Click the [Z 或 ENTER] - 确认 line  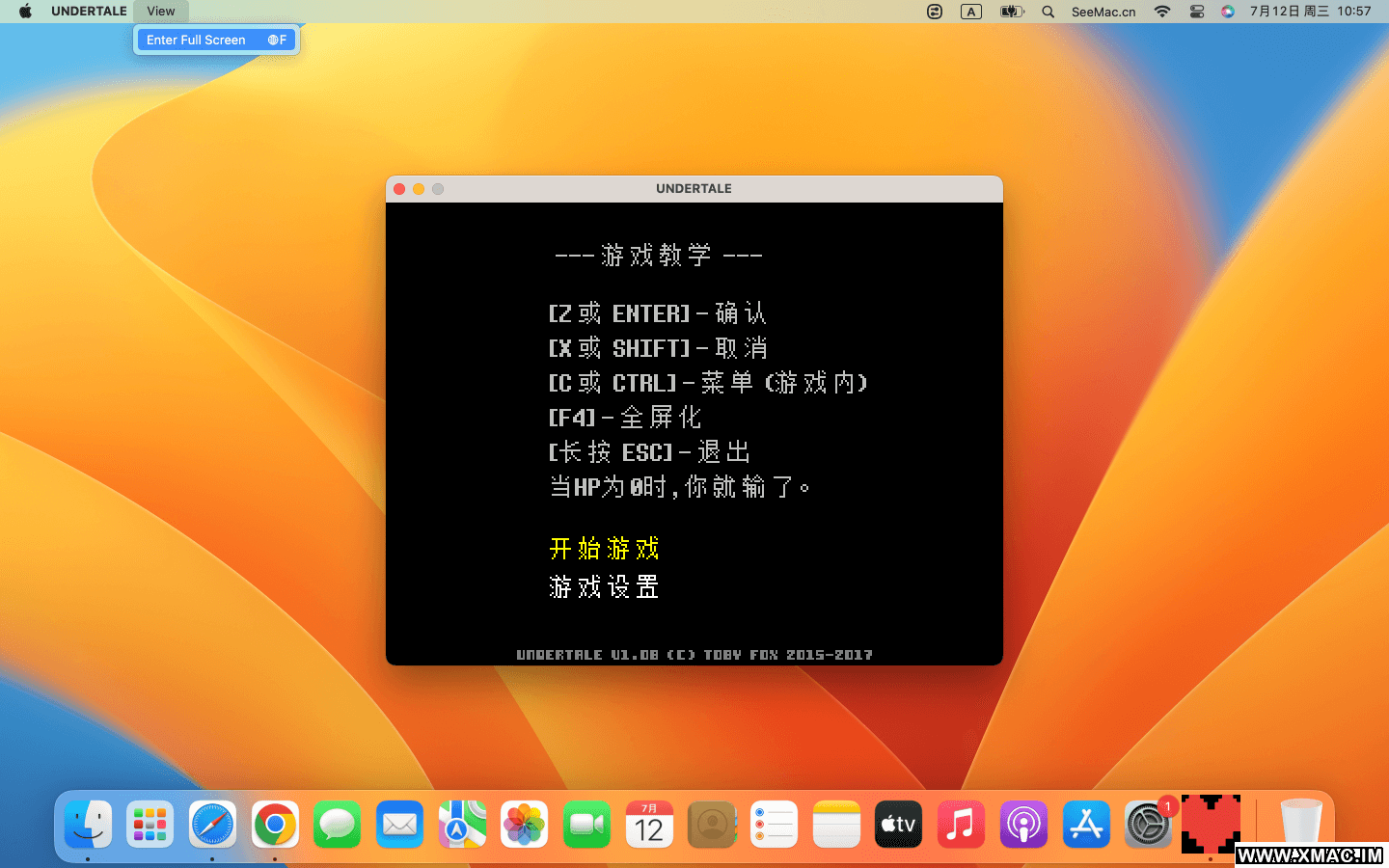click(658, 313)
